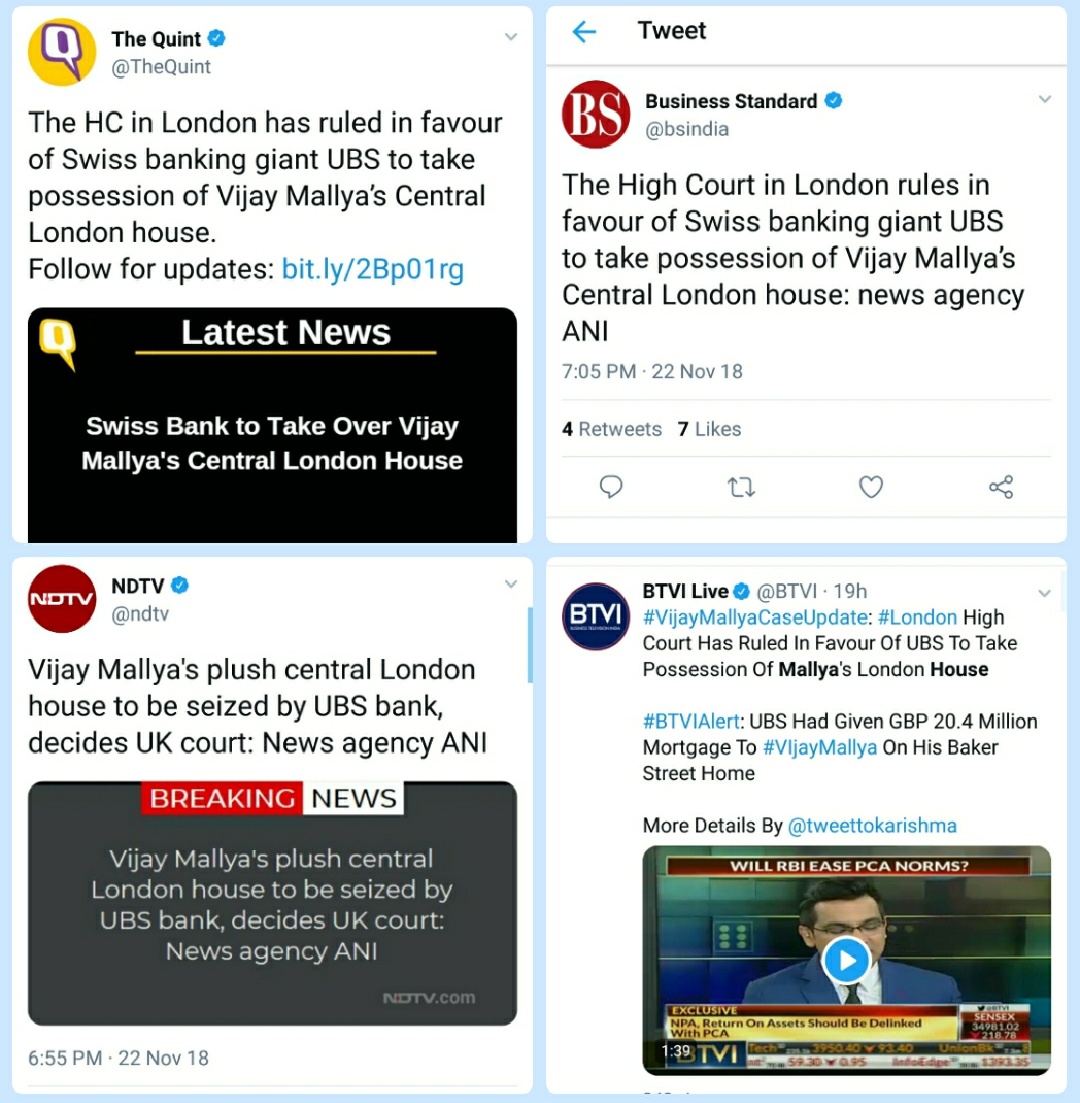This screenshot has height=1103, width=1080.
Task: Play the BTVI video
Action: tap(846, 960)
